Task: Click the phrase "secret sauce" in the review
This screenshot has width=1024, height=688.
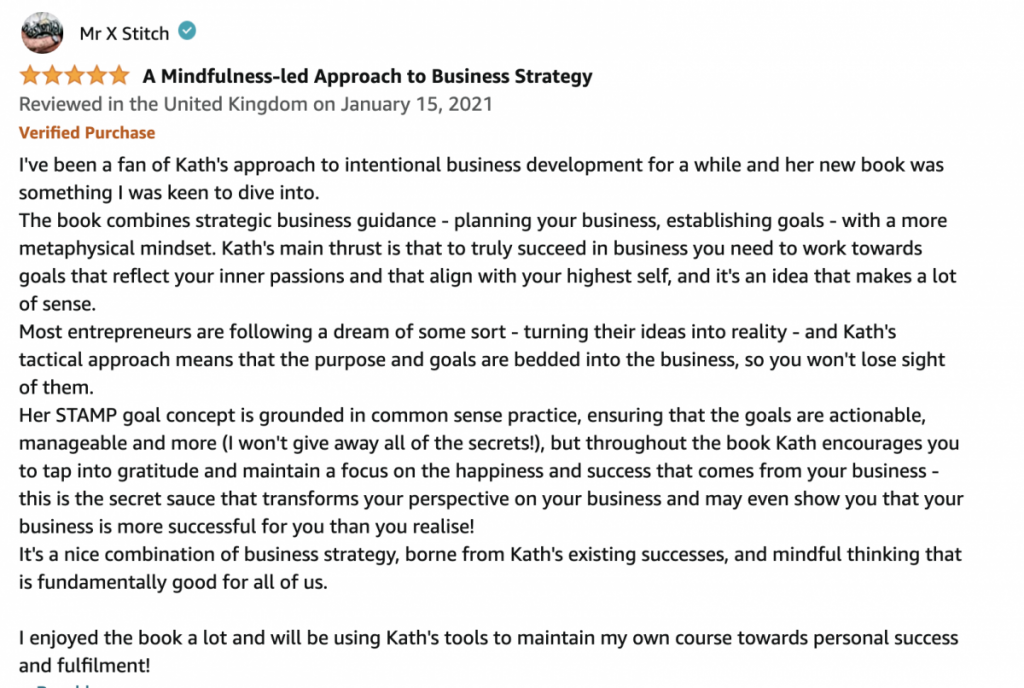Action: 162,499
